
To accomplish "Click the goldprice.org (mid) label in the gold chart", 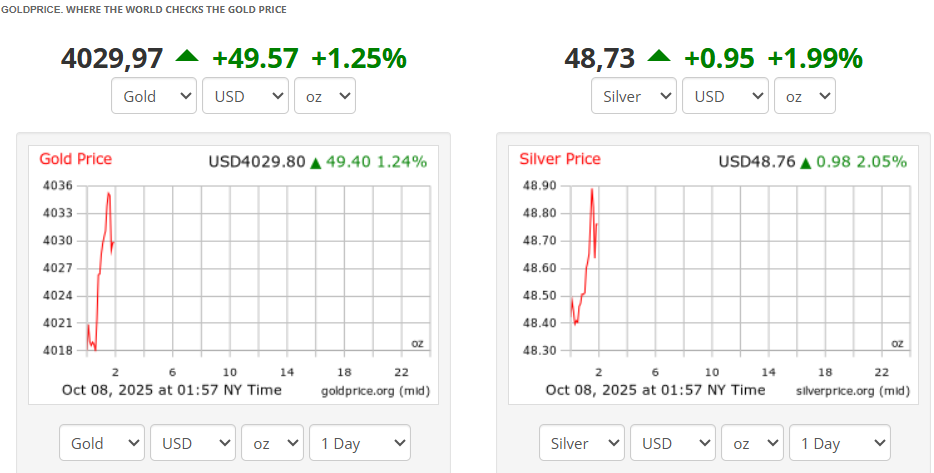I will pyautogui.click(x=375, y=390).
